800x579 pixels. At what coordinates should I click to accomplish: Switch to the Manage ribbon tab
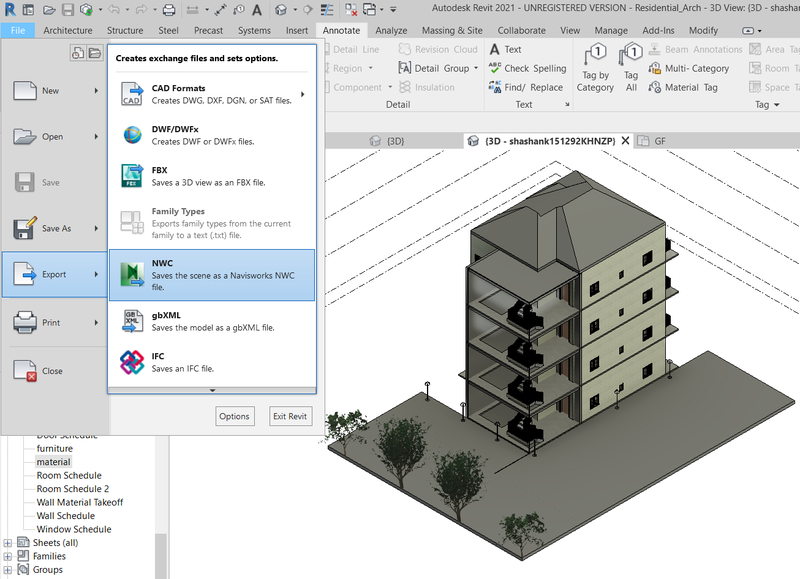click(611, 30)
